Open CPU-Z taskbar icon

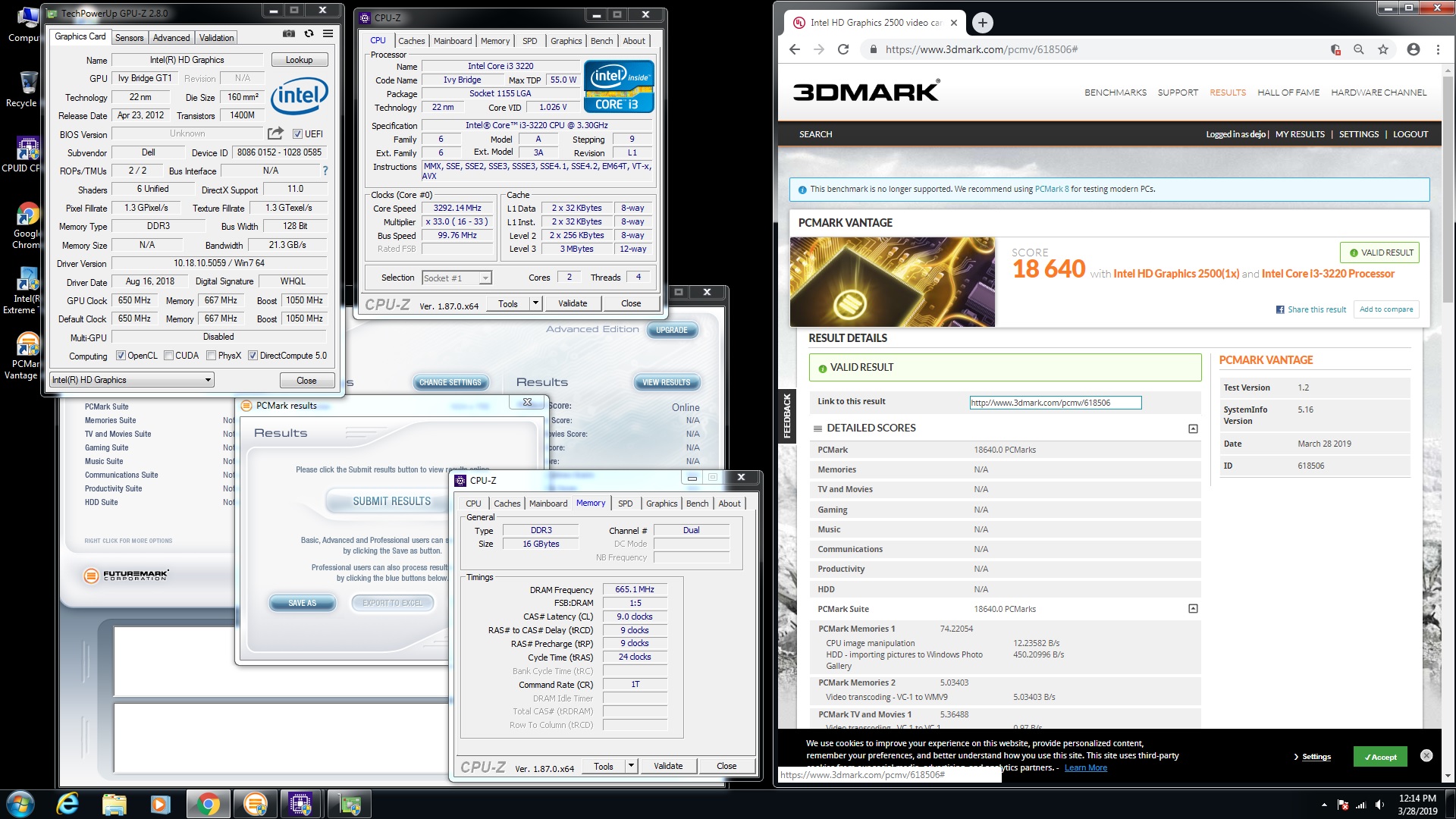tap(301, 804)
